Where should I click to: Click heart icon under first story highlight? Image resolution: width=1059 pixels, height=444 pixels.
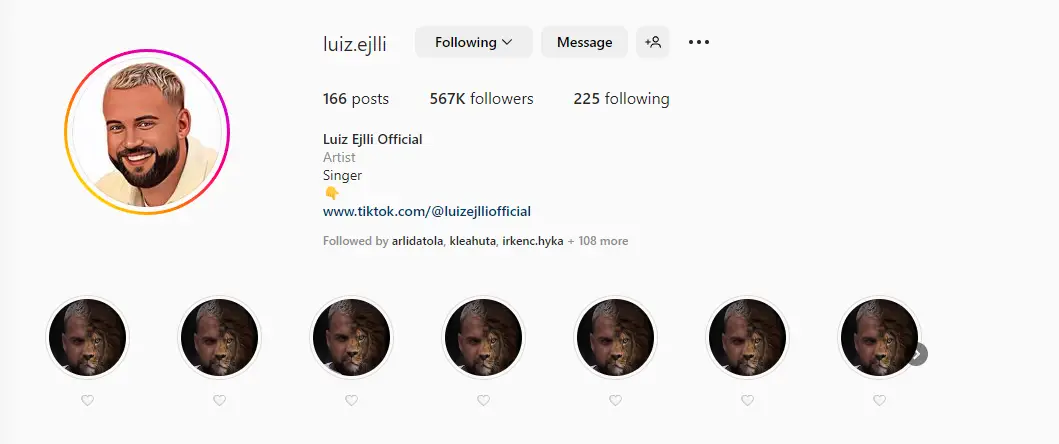(x=87, y=401)
